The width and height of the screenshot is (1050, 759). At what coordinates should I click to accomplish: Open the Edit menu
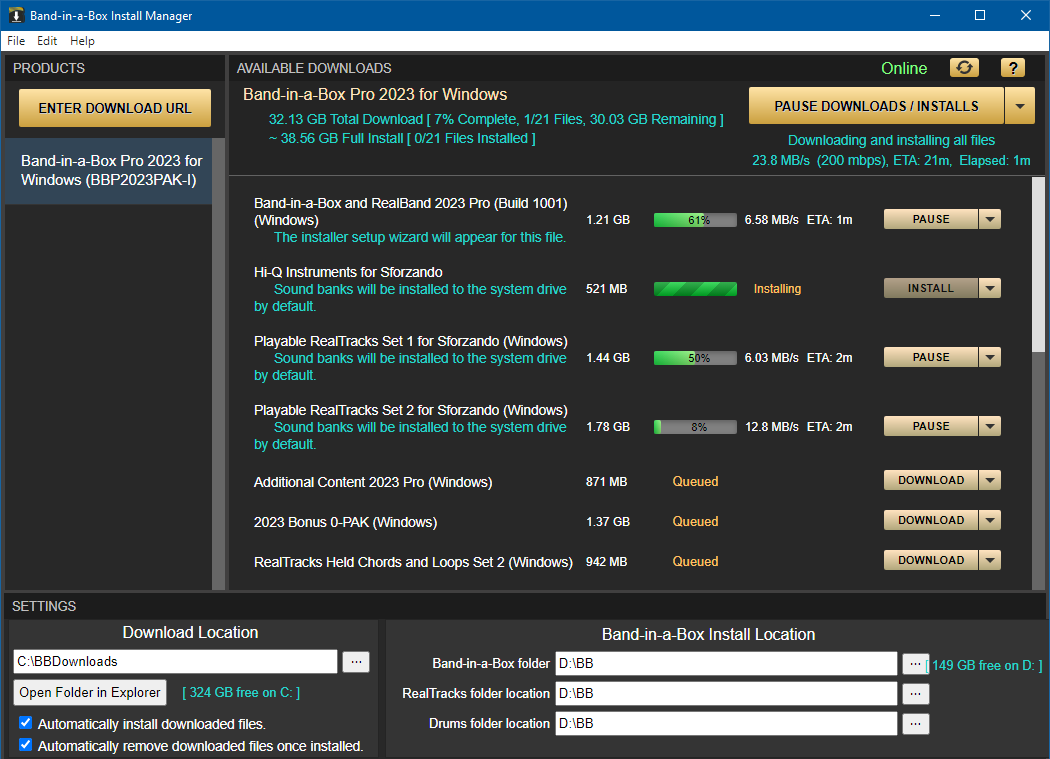[47, 41]
